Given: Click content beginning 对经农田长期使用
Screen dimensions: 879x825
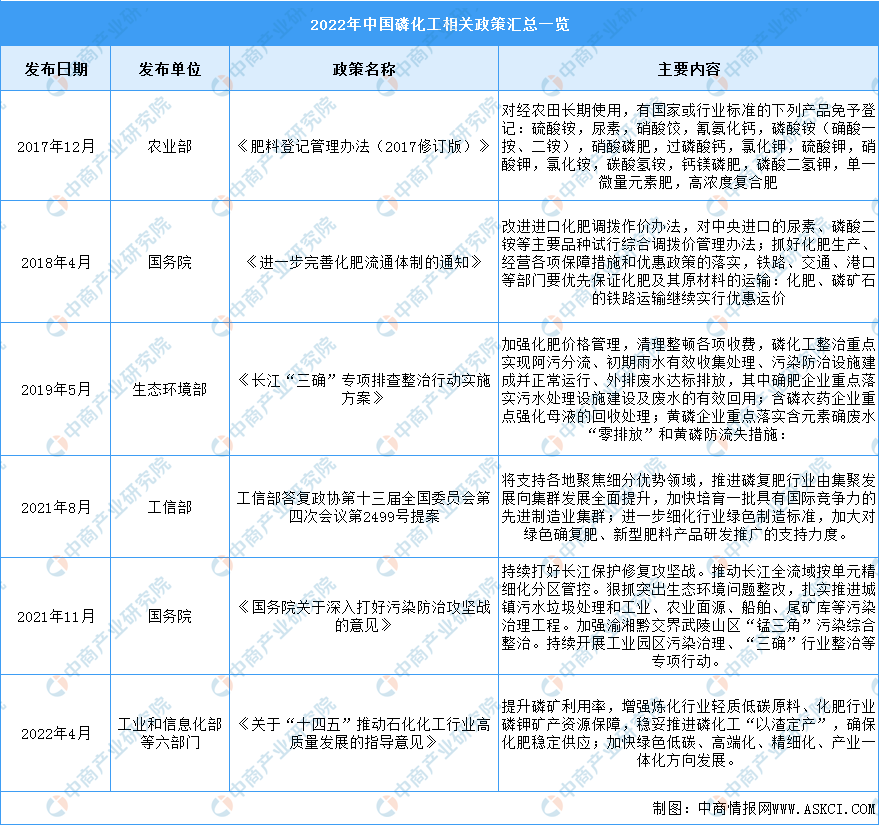Looking at the screenshot, I should 688,146.
